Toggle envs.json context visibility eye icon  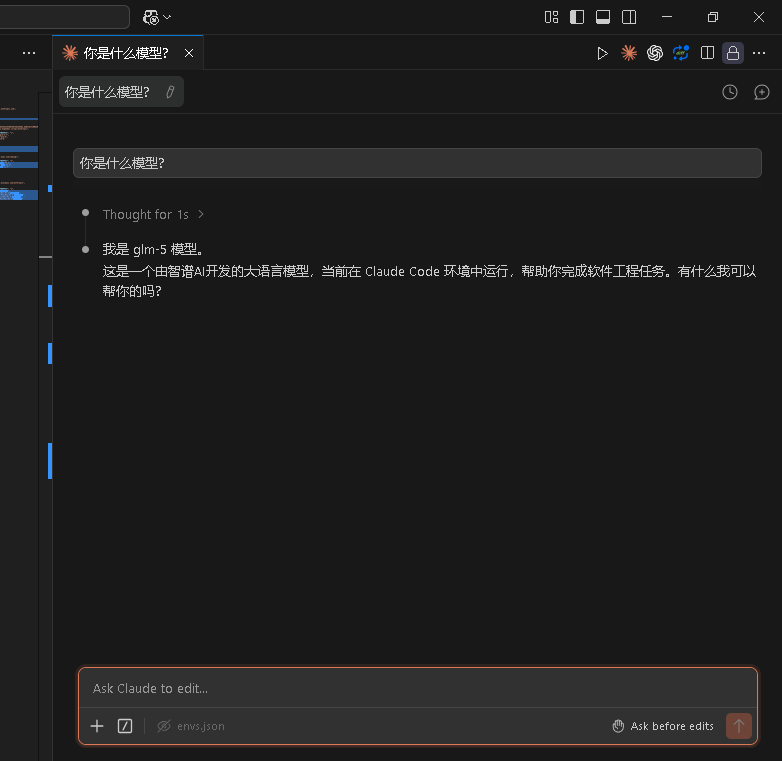[164, 726]
